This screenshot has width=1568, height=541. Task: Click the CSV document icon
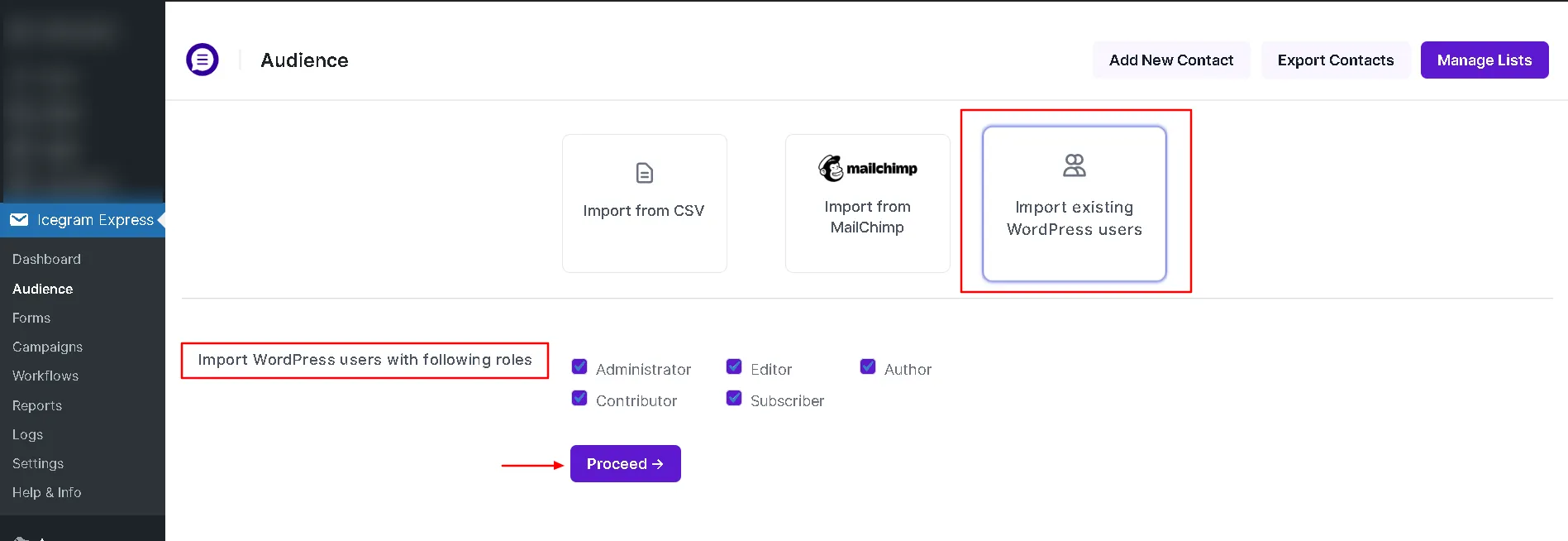coord(645,173)
